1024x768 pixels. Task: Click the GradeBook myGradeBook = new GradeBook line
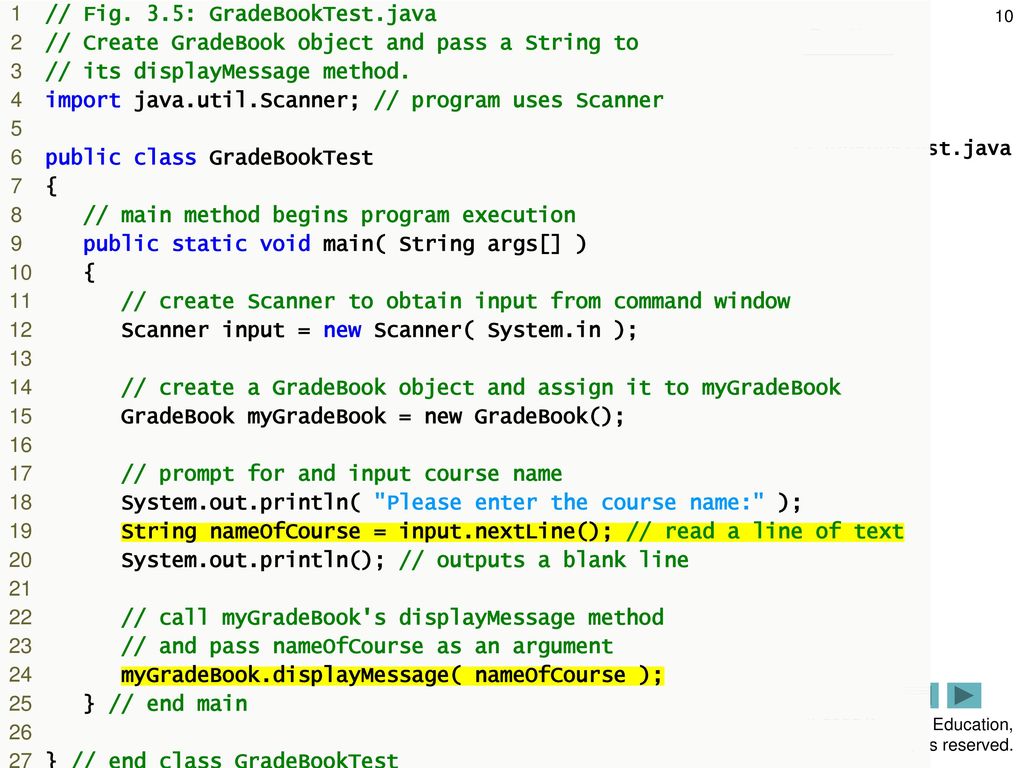pyautogui.click(x=372, y=416)
